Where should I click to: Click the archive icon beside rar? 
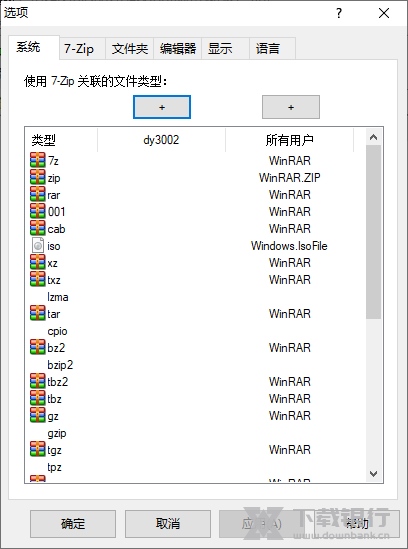[x=37, y=195]
